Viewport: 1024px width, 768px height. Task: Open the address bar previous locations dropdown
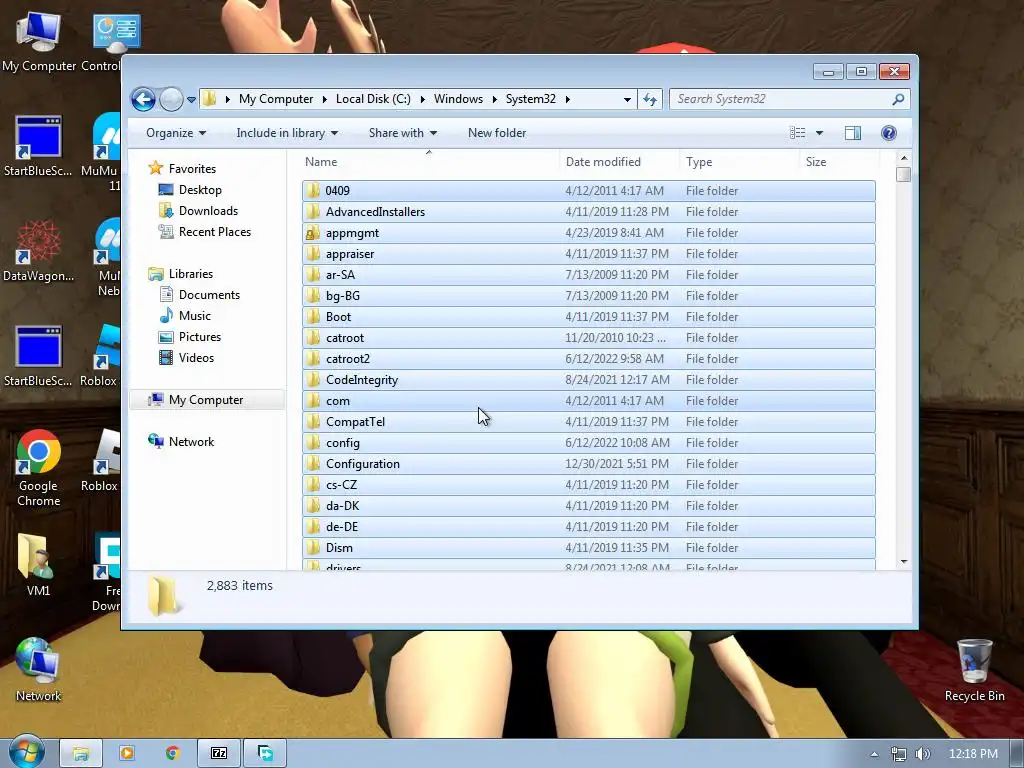pyautogui.click(x=627, y=99)
